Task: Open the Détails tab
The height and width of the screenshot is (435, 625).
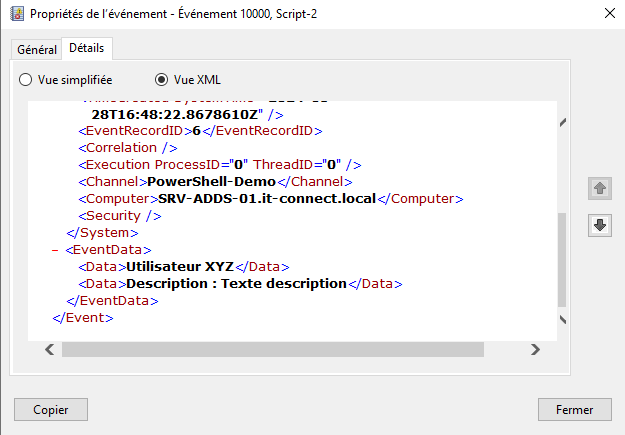Action: pyautogui.click(x=87, y=48)
